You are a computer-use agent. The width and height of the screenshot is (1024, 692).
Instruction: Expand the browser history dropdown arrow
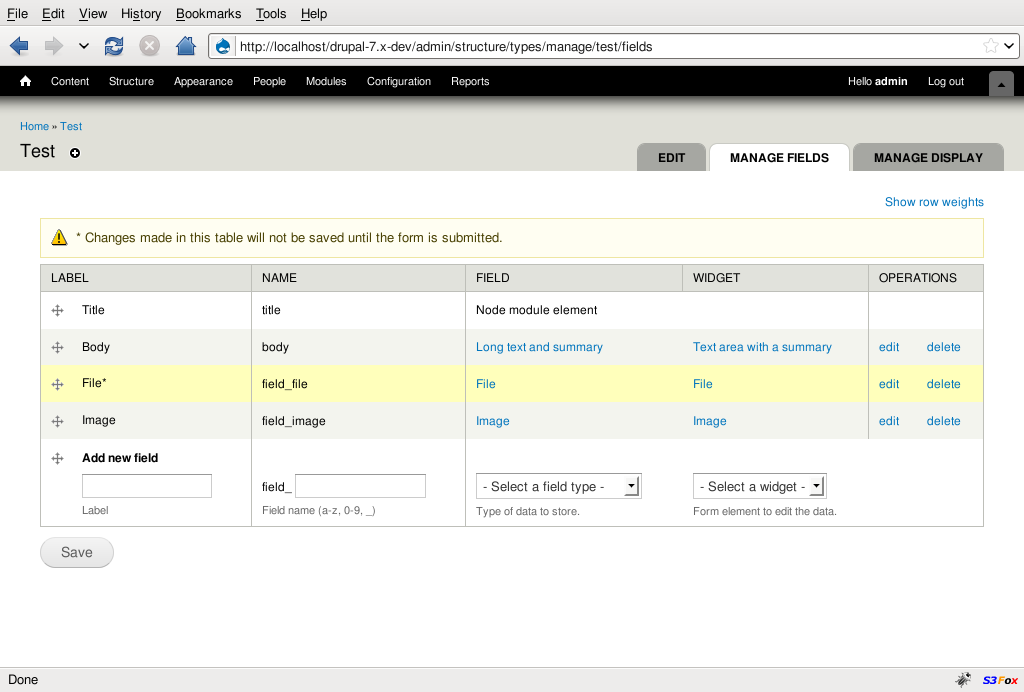[x=83, y=46]
